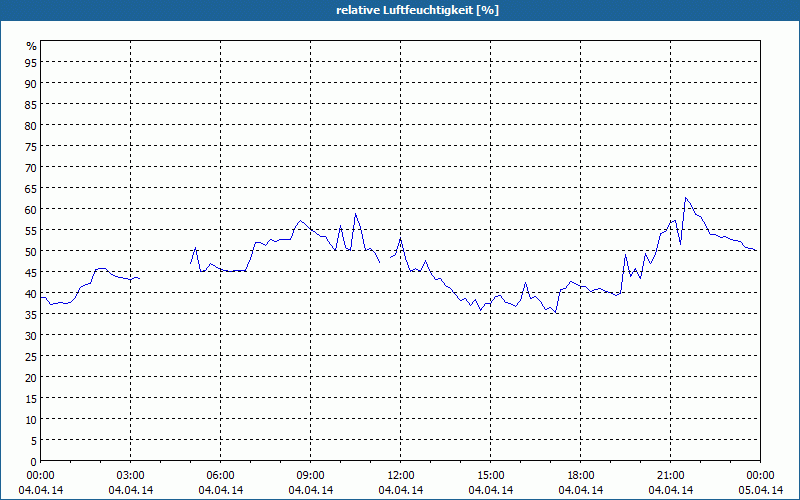Pick the 80 axis value
800x500 pixels.
tap(31, 126)
